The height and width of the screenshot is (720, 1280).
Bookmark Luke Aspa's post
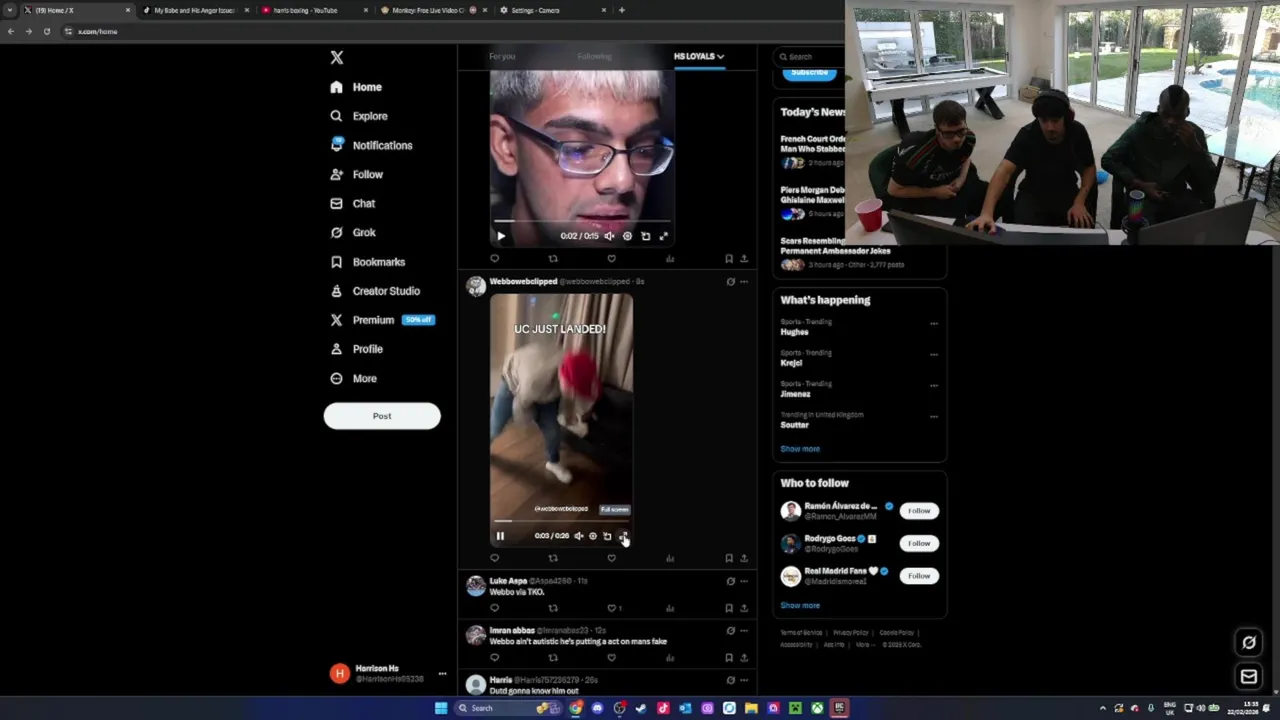click(x=729, y=608)
